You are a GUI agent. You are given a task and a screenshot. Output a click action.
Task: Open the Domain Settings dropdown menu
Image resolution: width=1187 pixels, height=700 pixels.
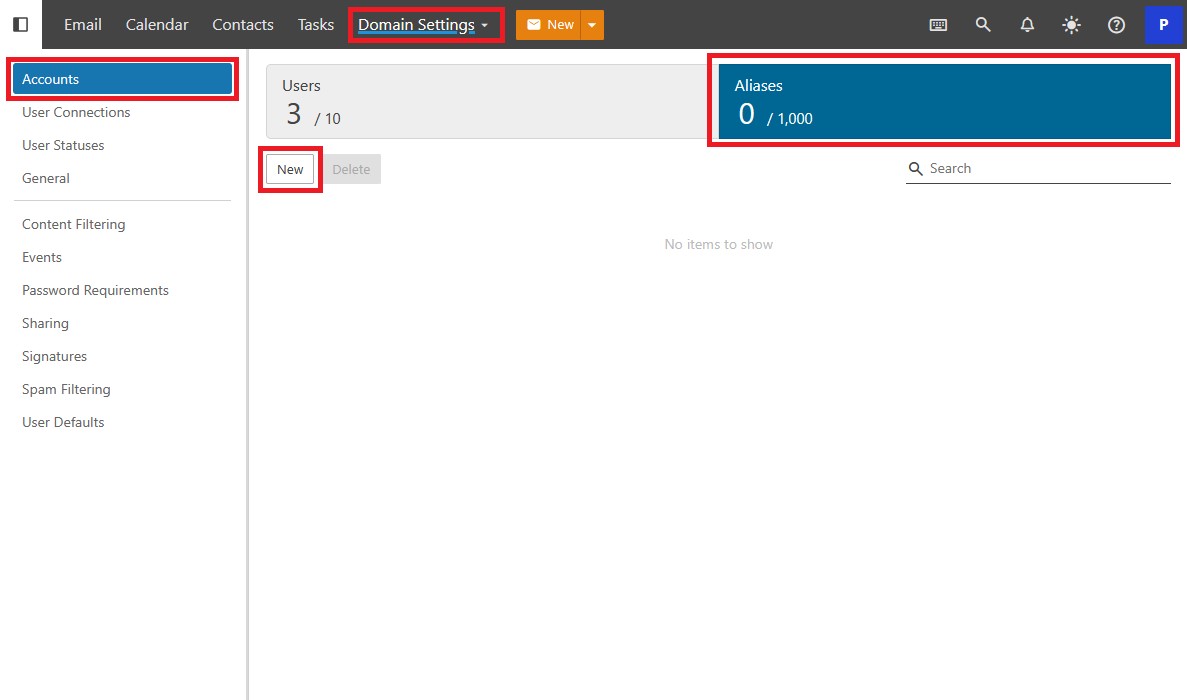pyautogui.click(x=423, y=25)
